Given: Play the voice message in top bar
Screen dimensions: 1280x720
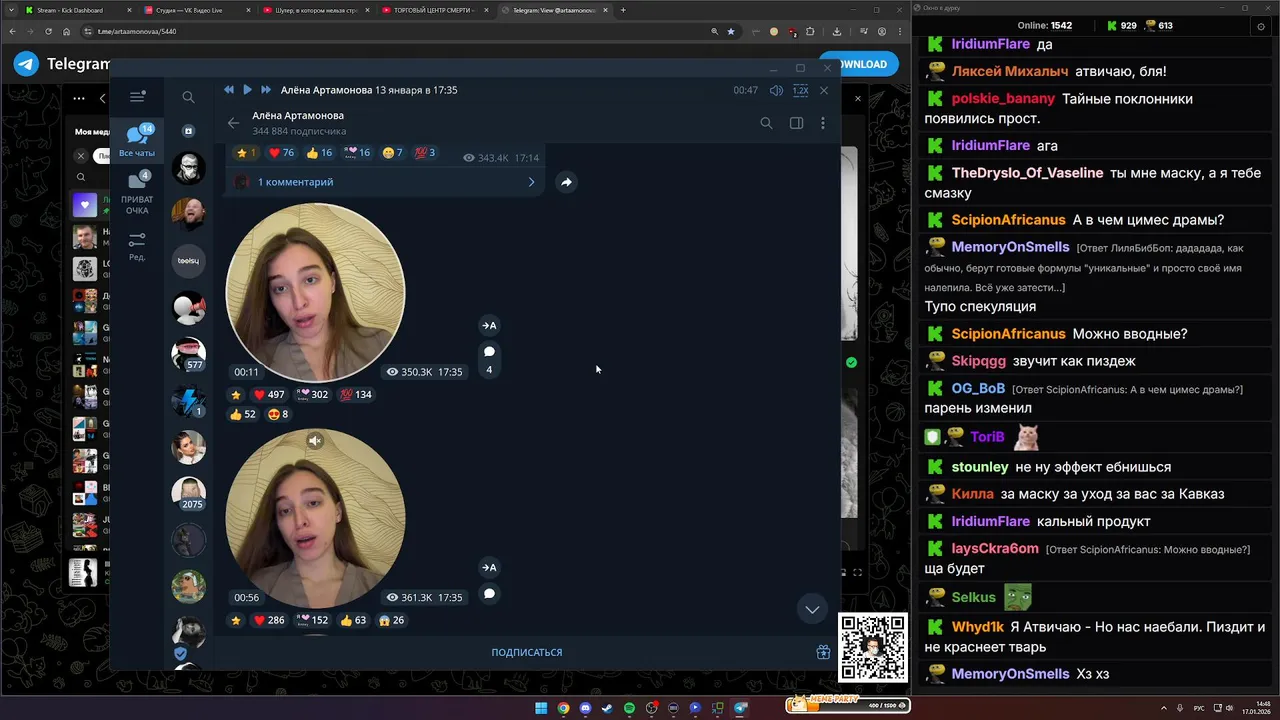Looking at the screenshot, I should click(x=247, y=90).
